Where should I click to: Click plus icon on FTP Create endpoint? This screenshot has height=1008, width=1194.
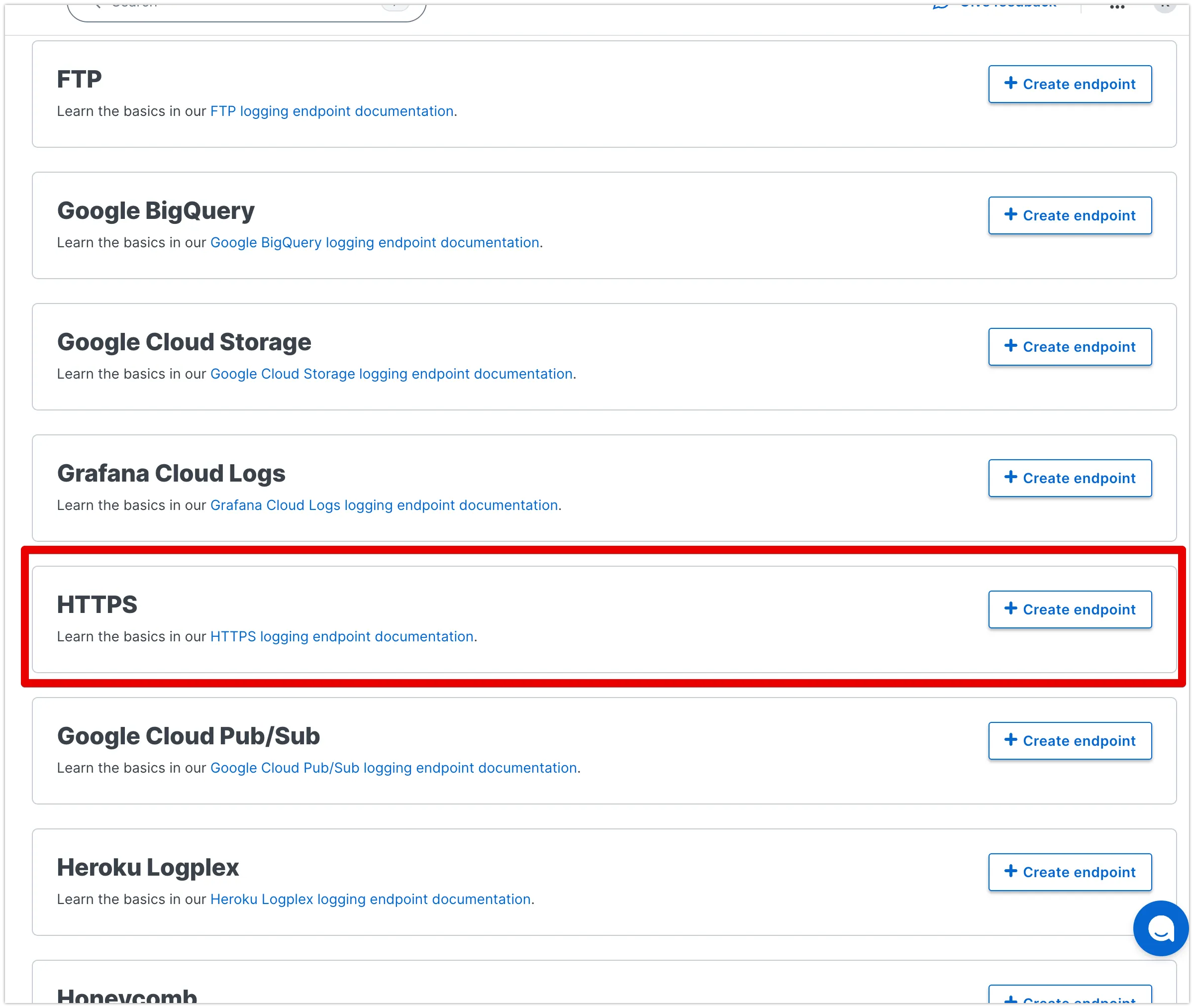pyautogui.click(x=1010, y=83)
